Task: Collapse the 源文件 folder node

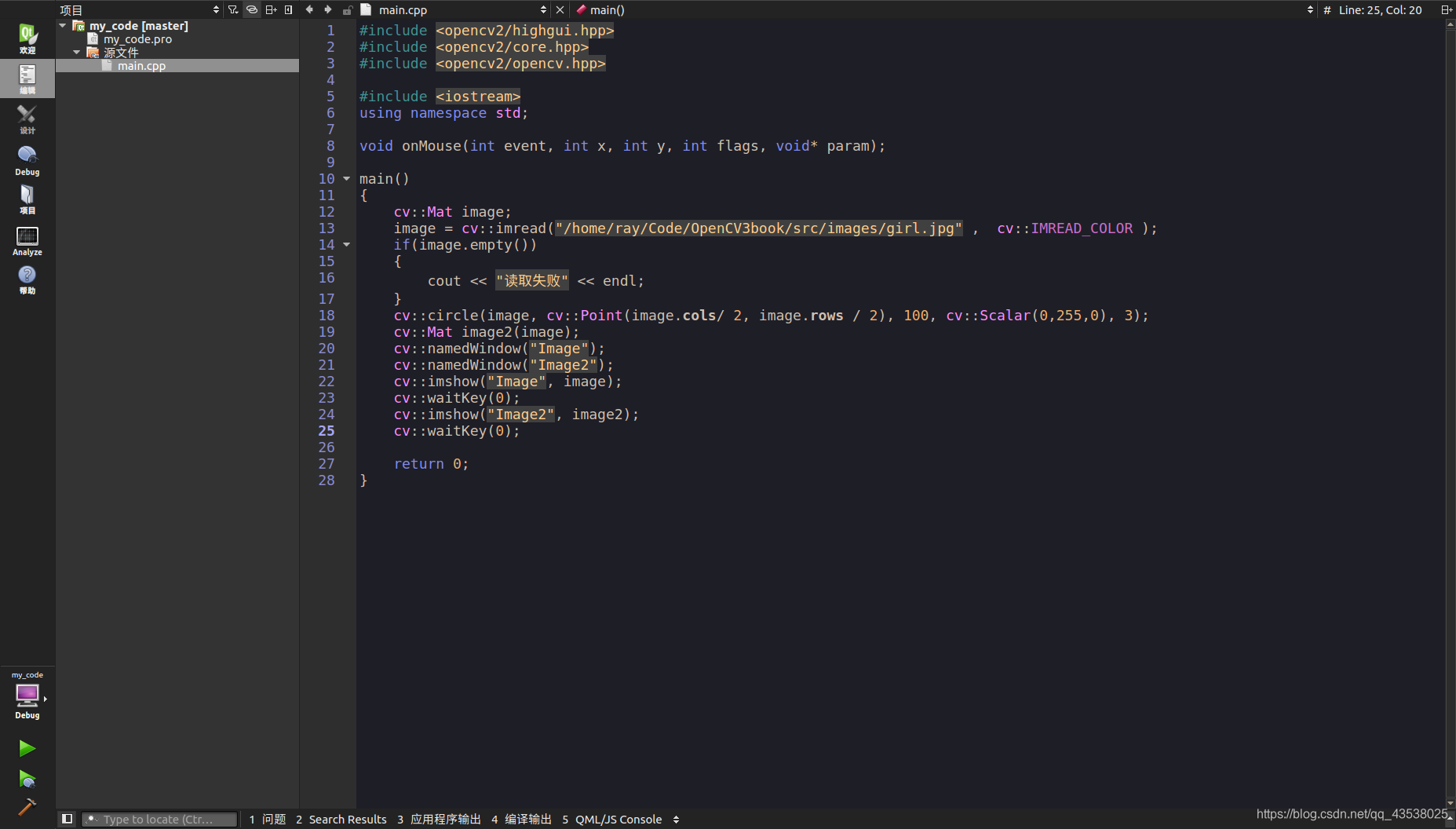Action: 77,52
